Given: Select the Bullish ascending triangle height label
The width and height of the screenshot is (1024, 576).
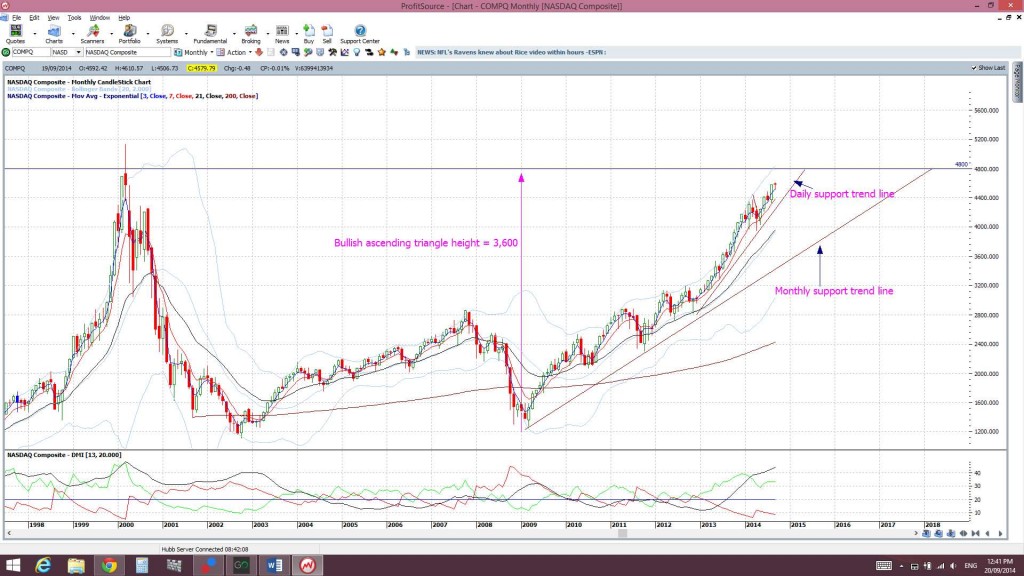Looking at the screenshot, I should pos(426,243).
